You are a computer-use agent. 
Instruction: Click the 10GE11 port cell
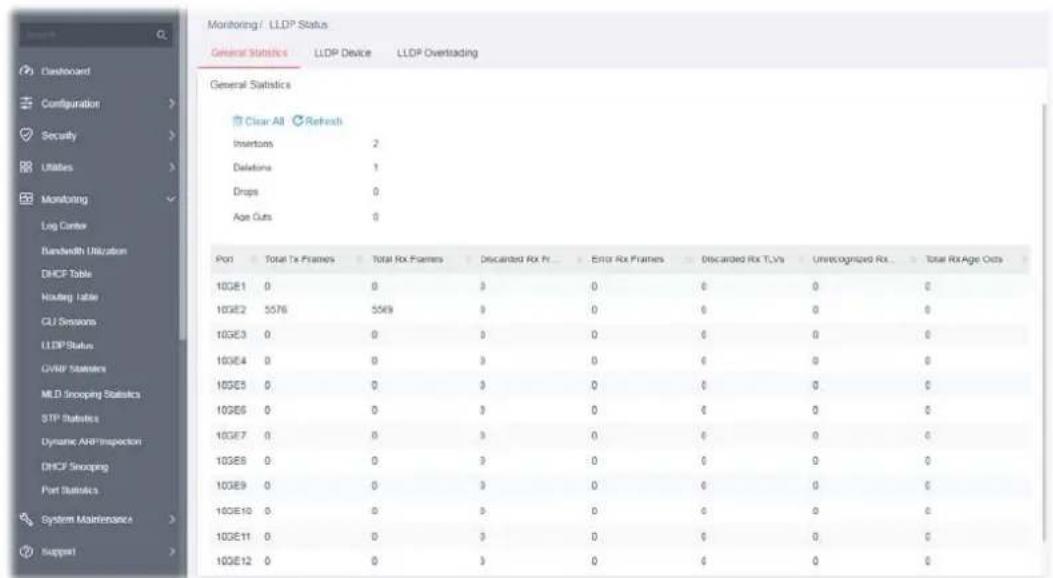point(234,536)
